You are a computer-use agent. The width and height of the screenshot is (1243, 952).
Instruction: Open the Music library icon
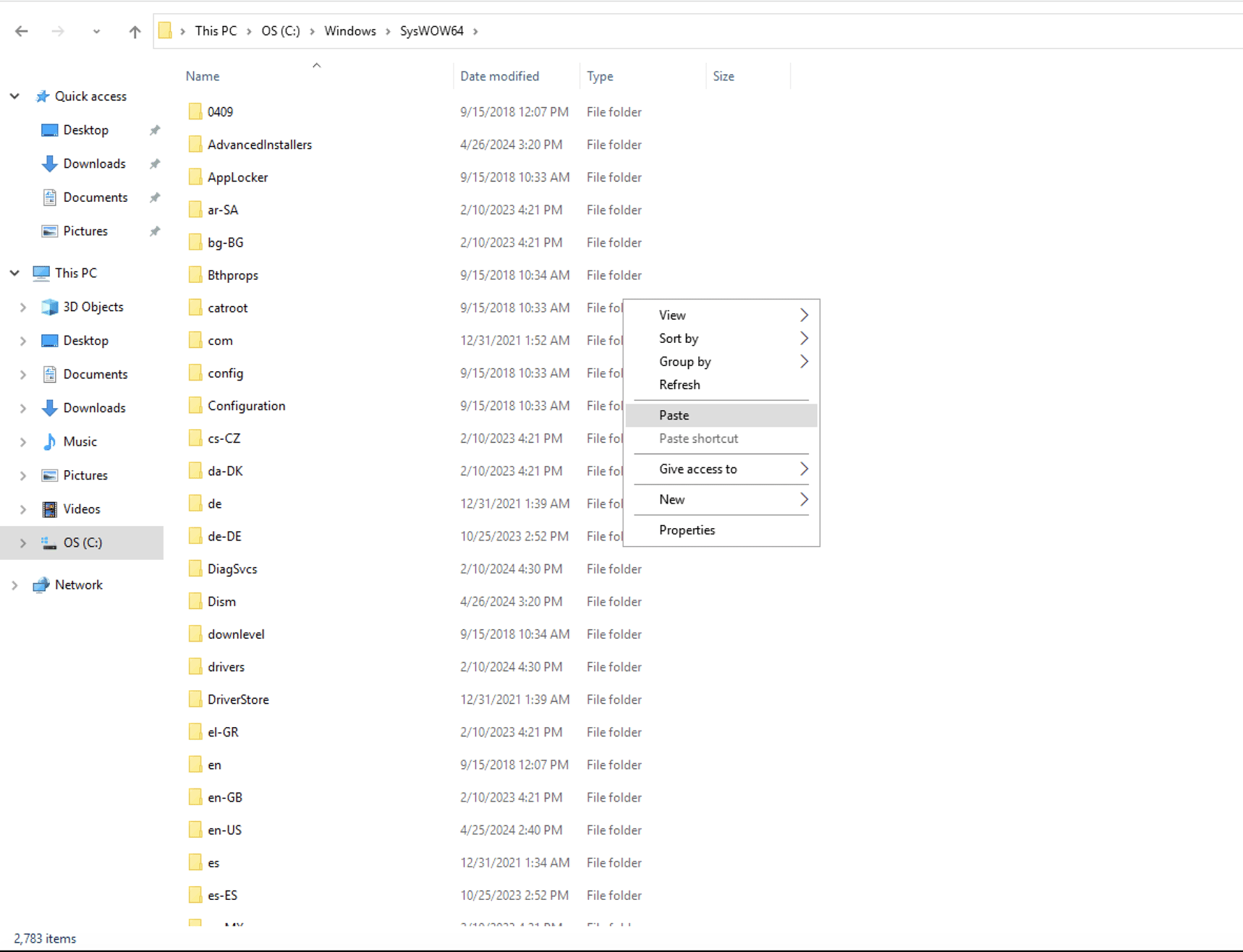49,441
